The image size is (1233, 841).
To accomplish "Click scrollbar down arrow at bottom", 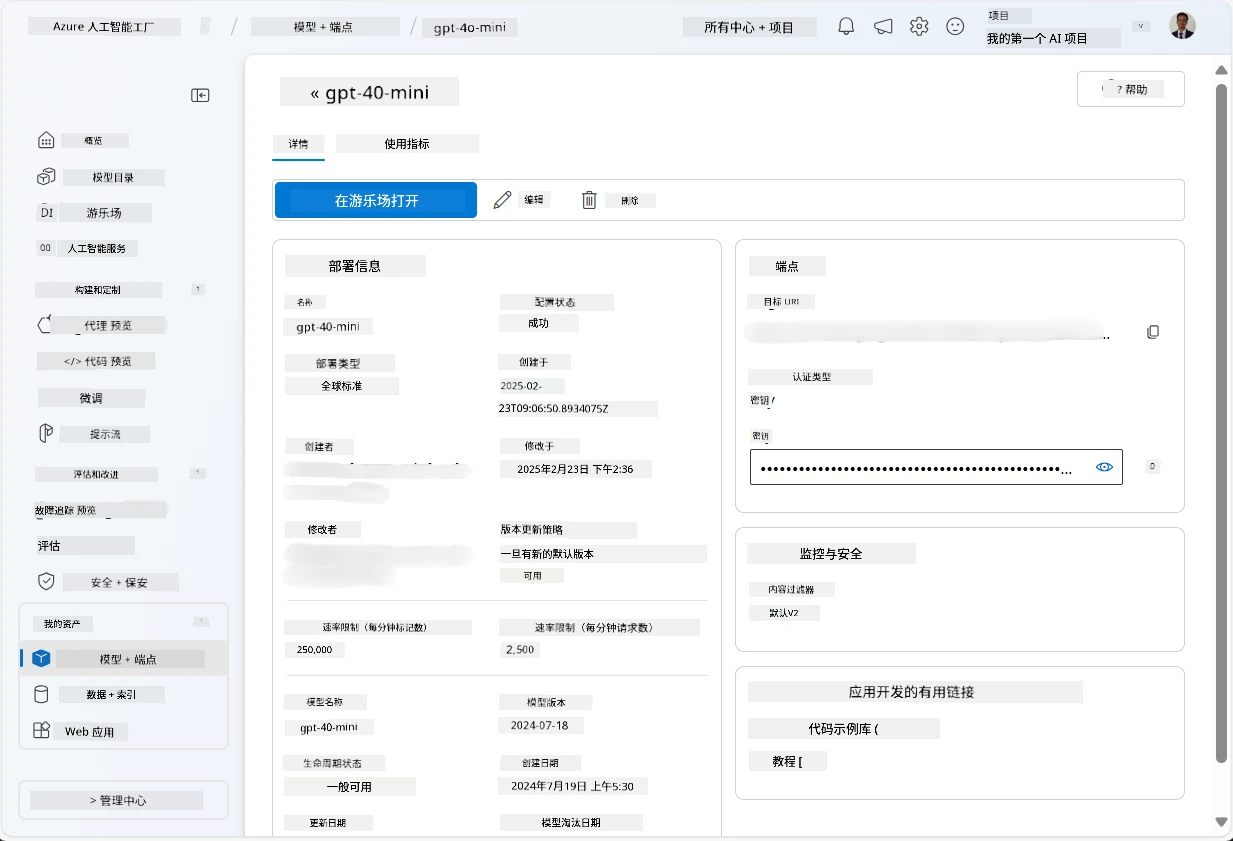I will 1221,822.
